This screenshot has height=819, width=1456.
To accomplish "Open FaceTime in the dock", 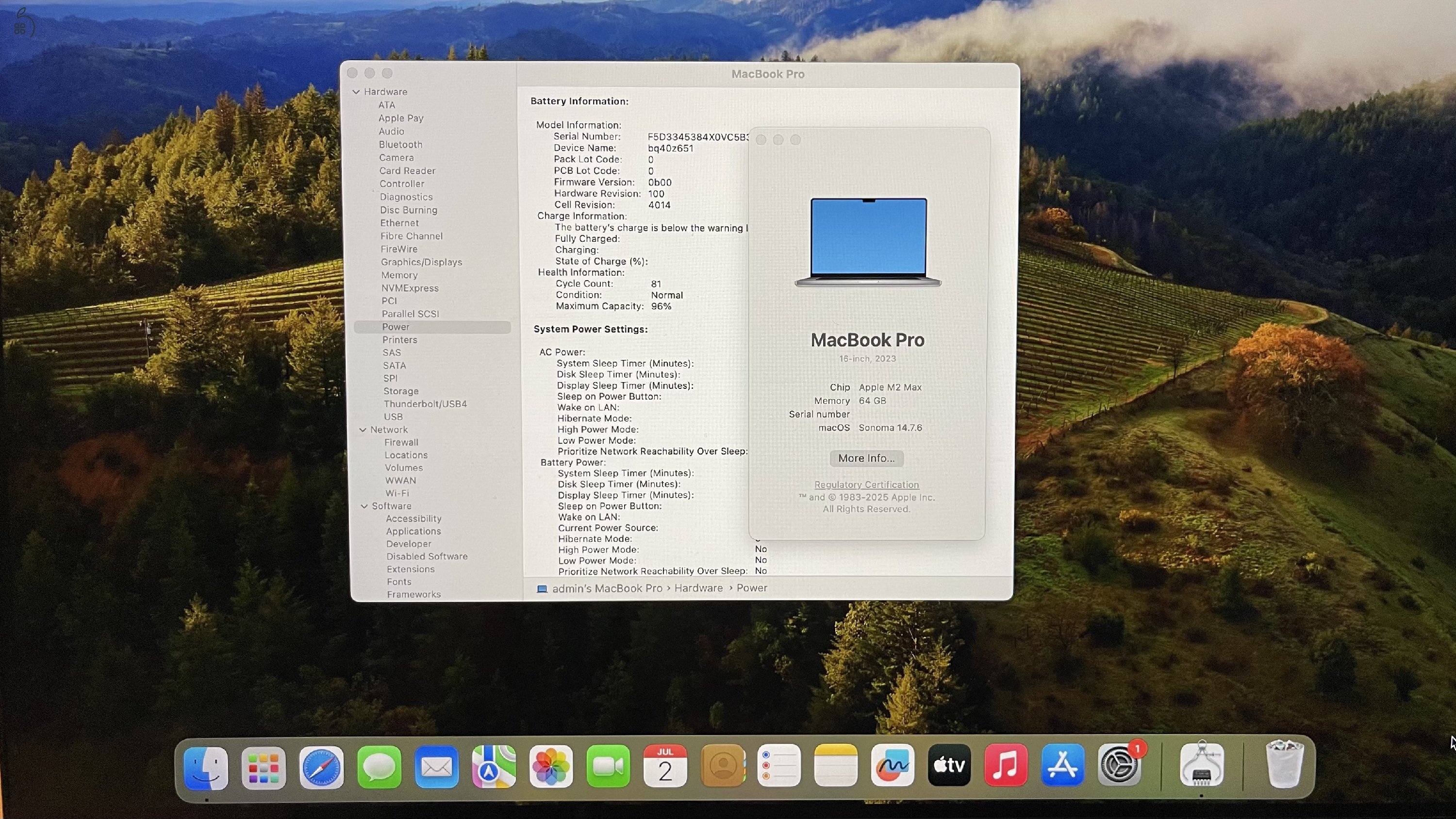I will 608,767.
